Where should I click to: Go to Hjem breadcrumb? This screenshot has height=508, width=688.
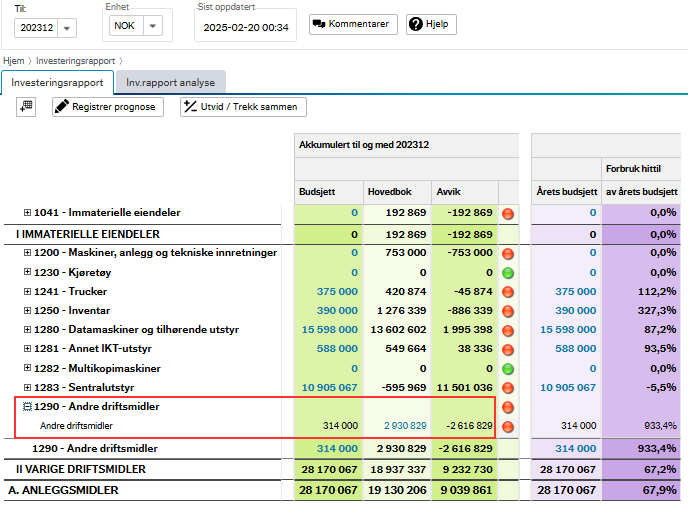click(x=14, y=61)
